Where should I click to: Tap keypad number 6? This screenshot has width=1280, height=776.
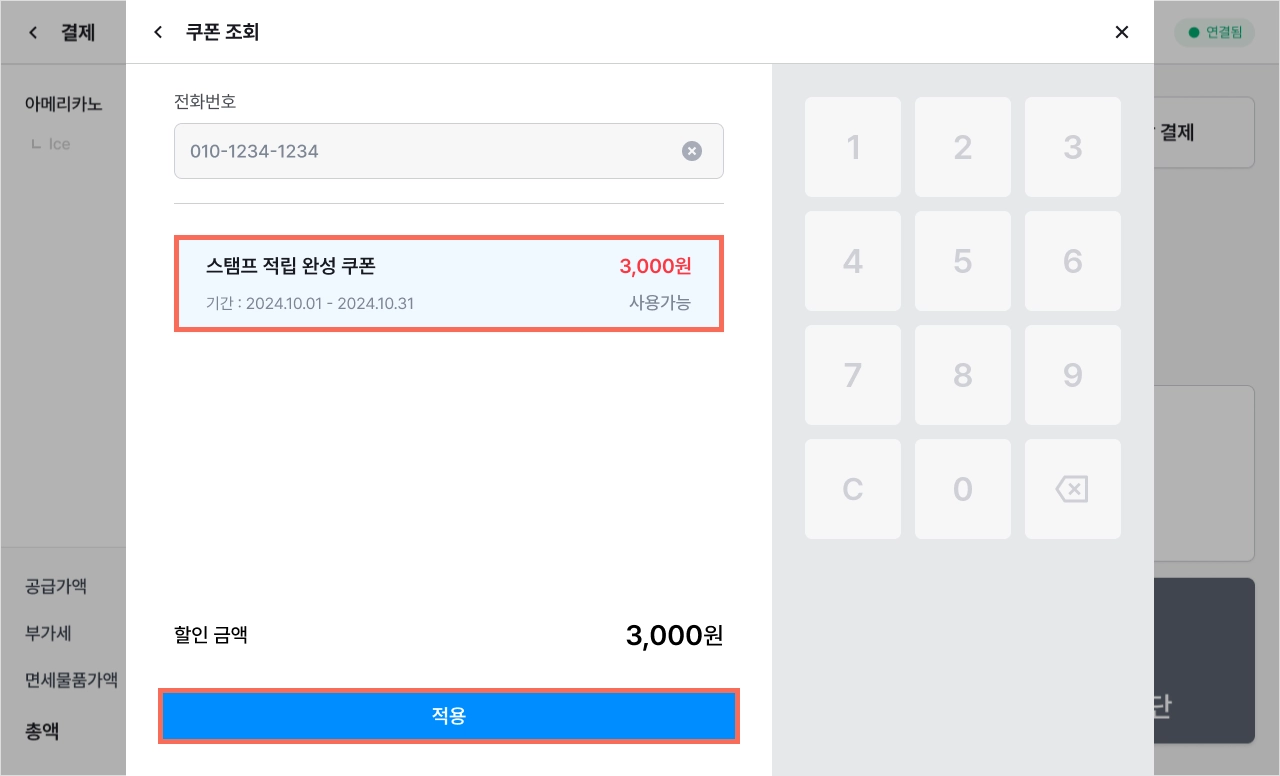[x=1073, y=261]
